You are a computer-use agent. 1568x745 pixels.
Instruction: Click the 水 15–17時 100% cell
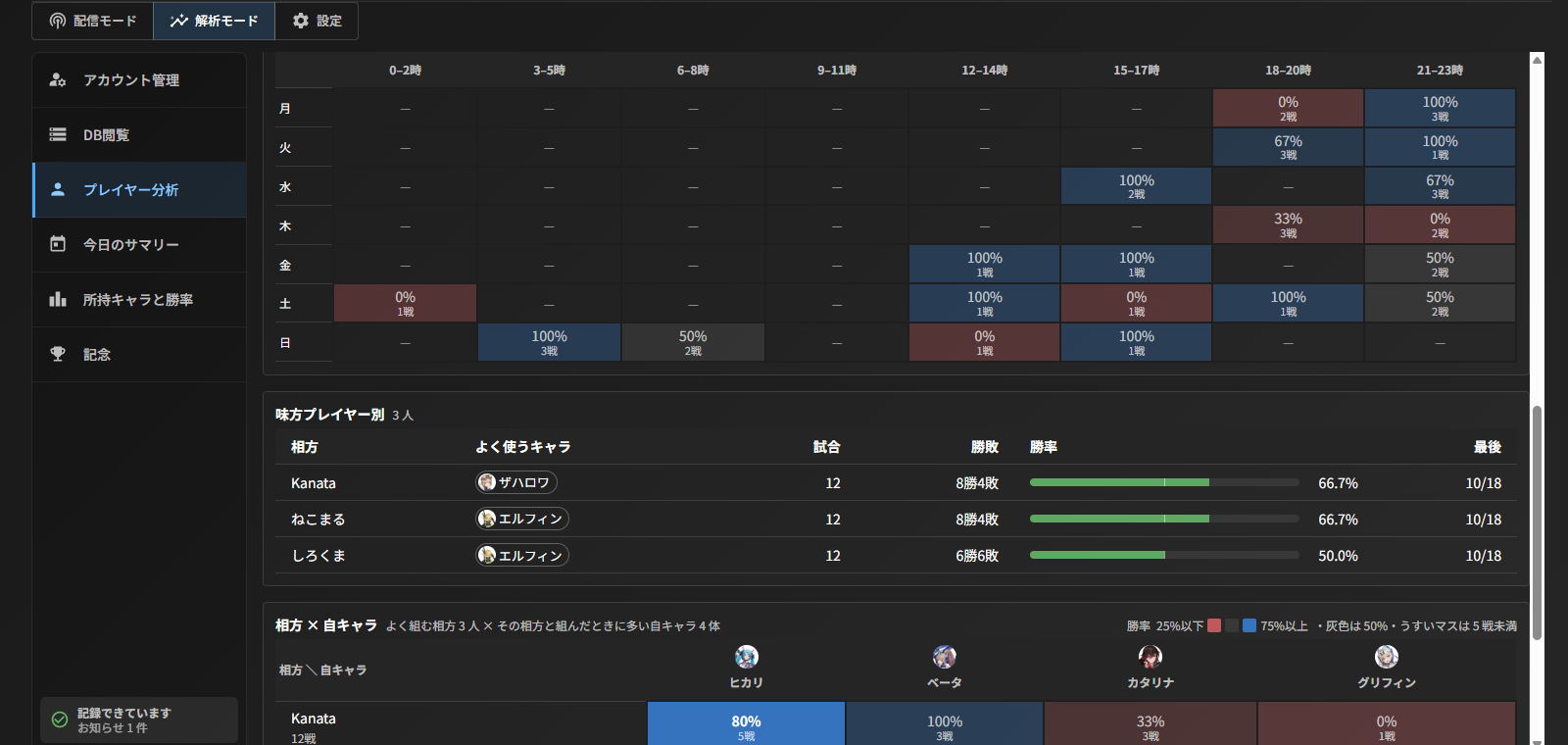(x=1137, y=186)
